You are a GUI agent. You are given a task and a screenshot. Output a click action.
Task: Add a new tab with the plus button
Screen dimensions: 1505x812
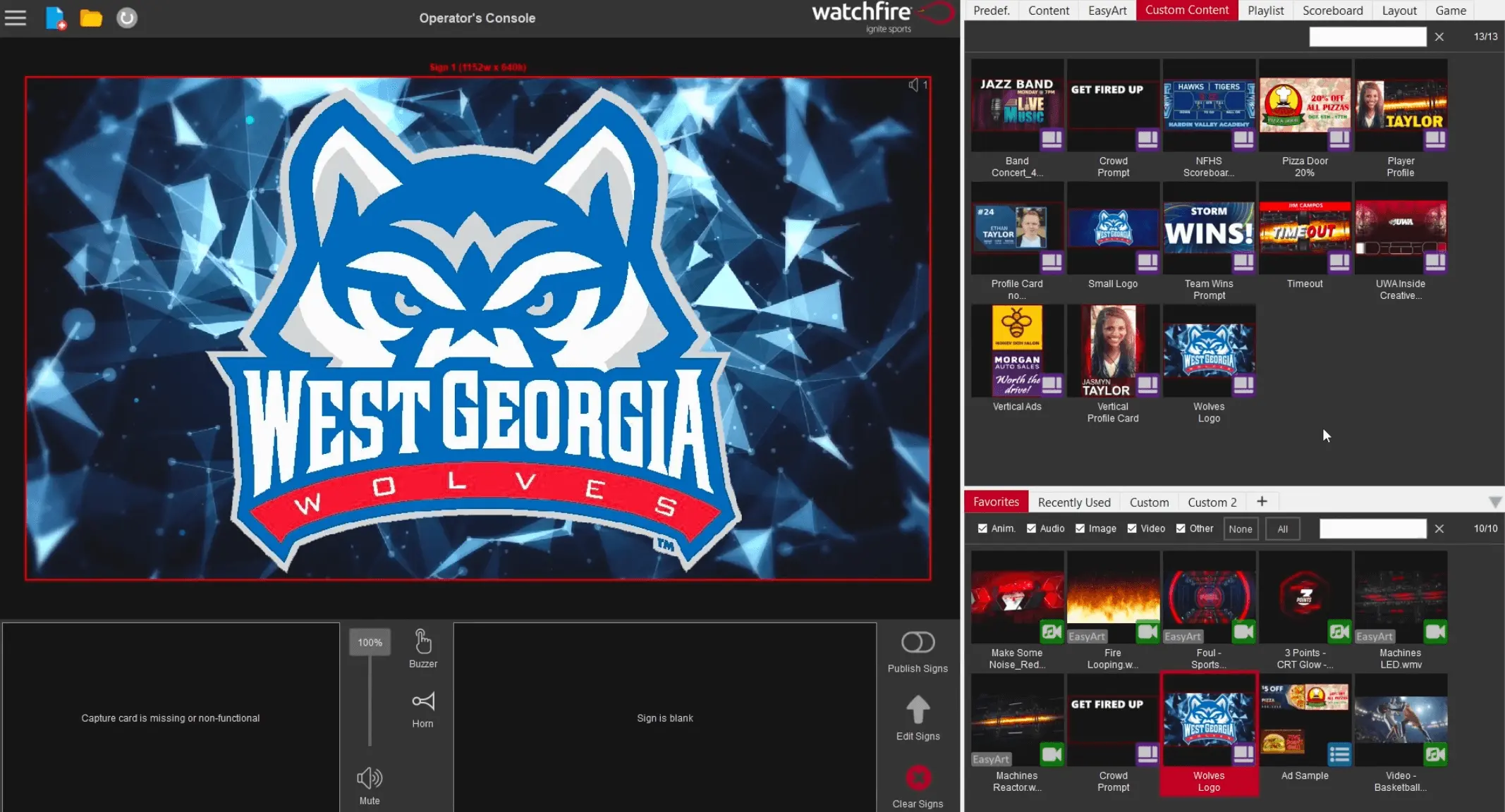(x=1262, y=501)
